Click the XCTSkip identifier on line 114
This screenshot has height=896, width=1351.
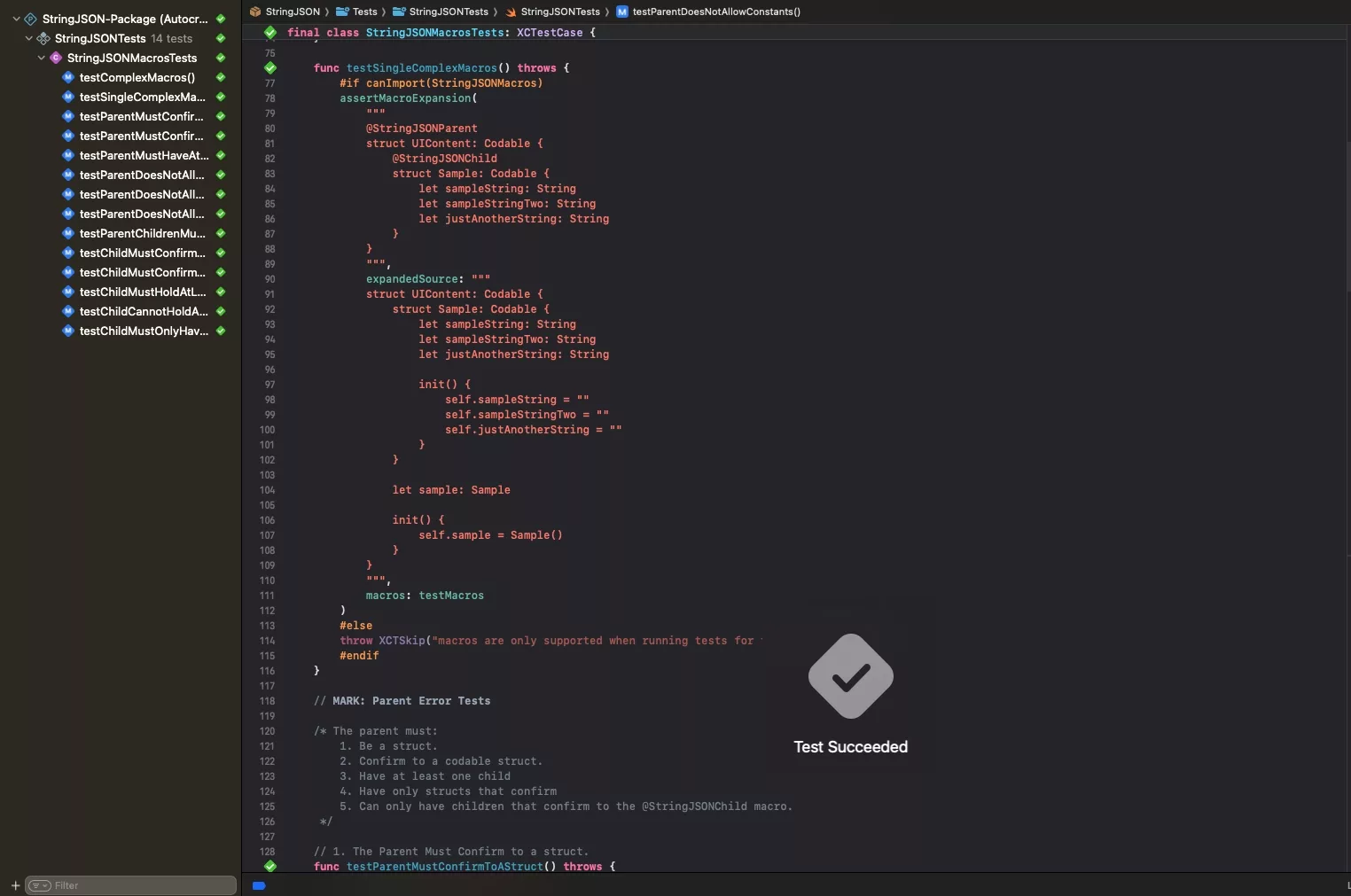coord(402,641)
